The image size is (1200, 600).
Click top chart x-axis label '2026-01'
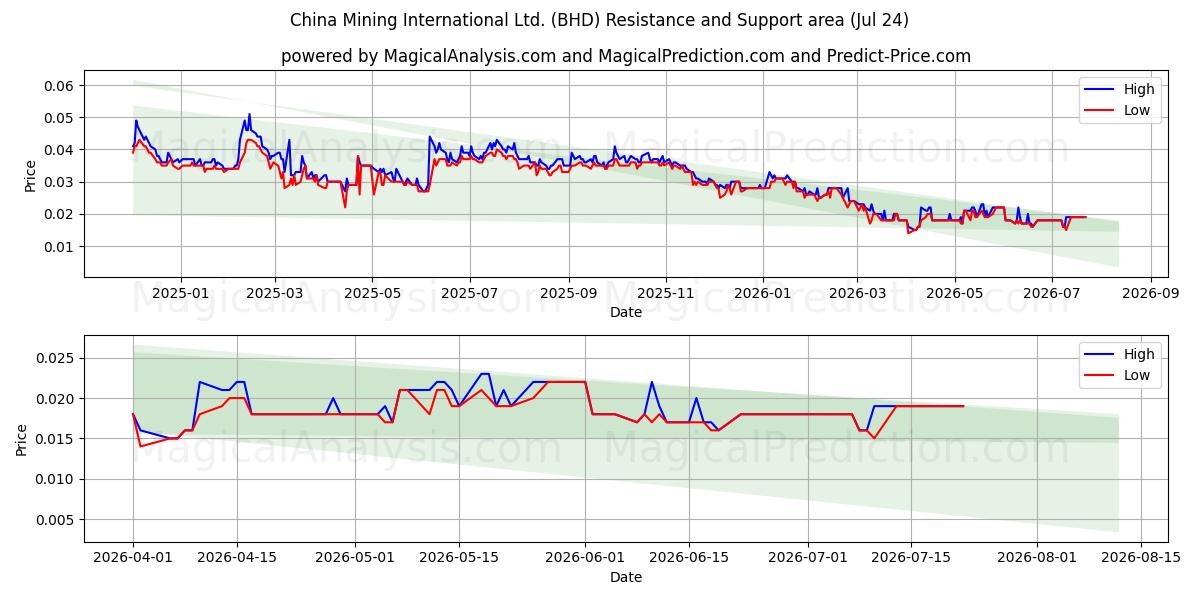(763, 294)
